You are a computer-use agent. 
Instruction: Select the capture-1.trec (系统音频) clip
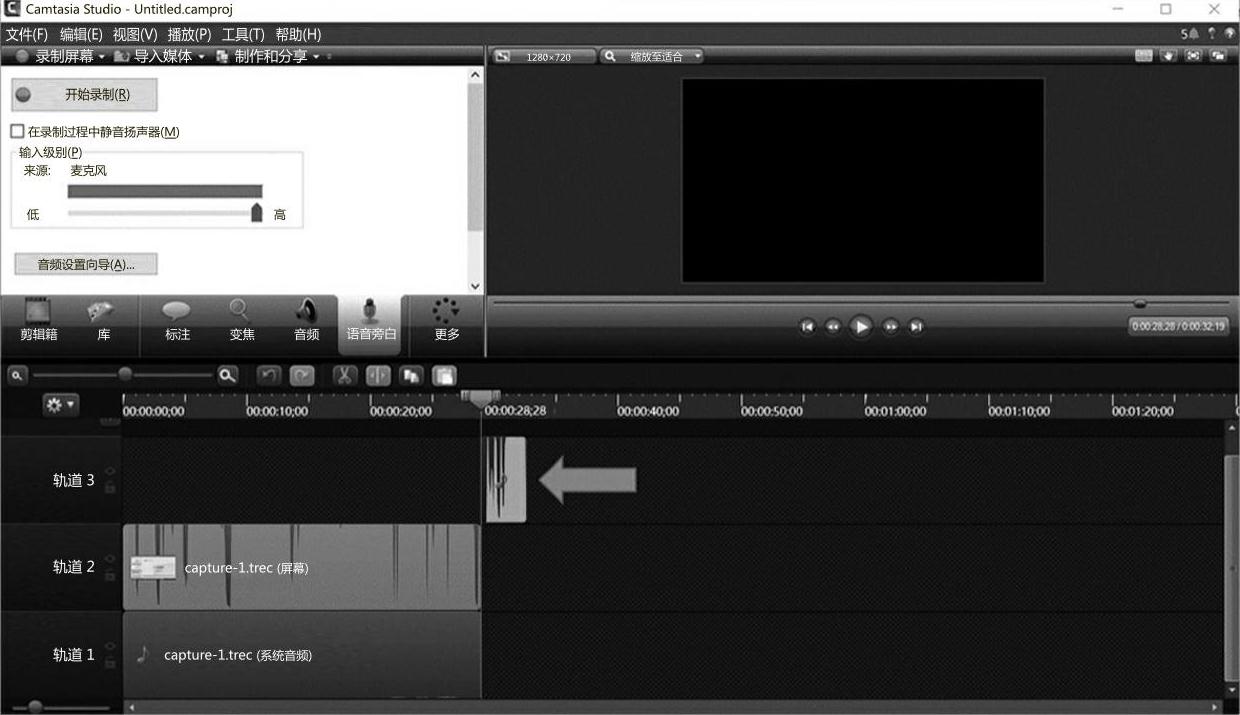(302, 655)
